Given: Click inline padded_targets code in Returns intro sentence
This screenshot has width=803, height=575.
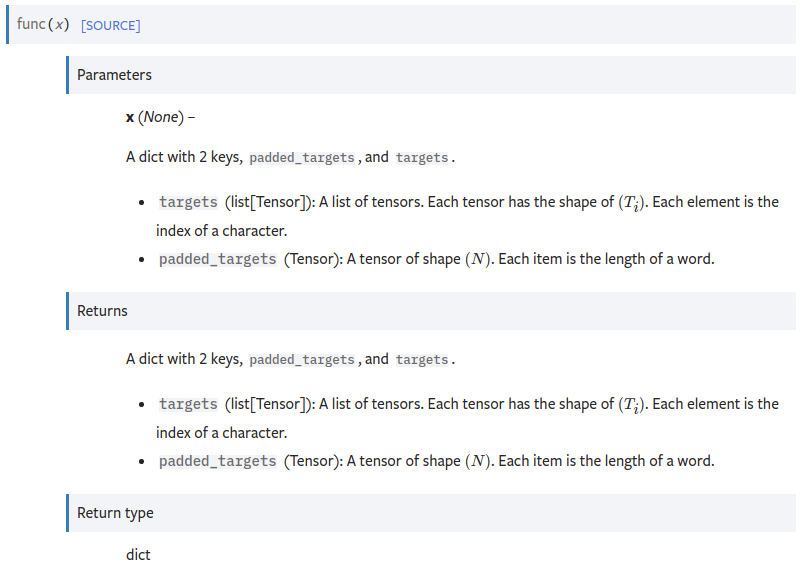Looking at the screenshot, I should click(x=302, y=360).
